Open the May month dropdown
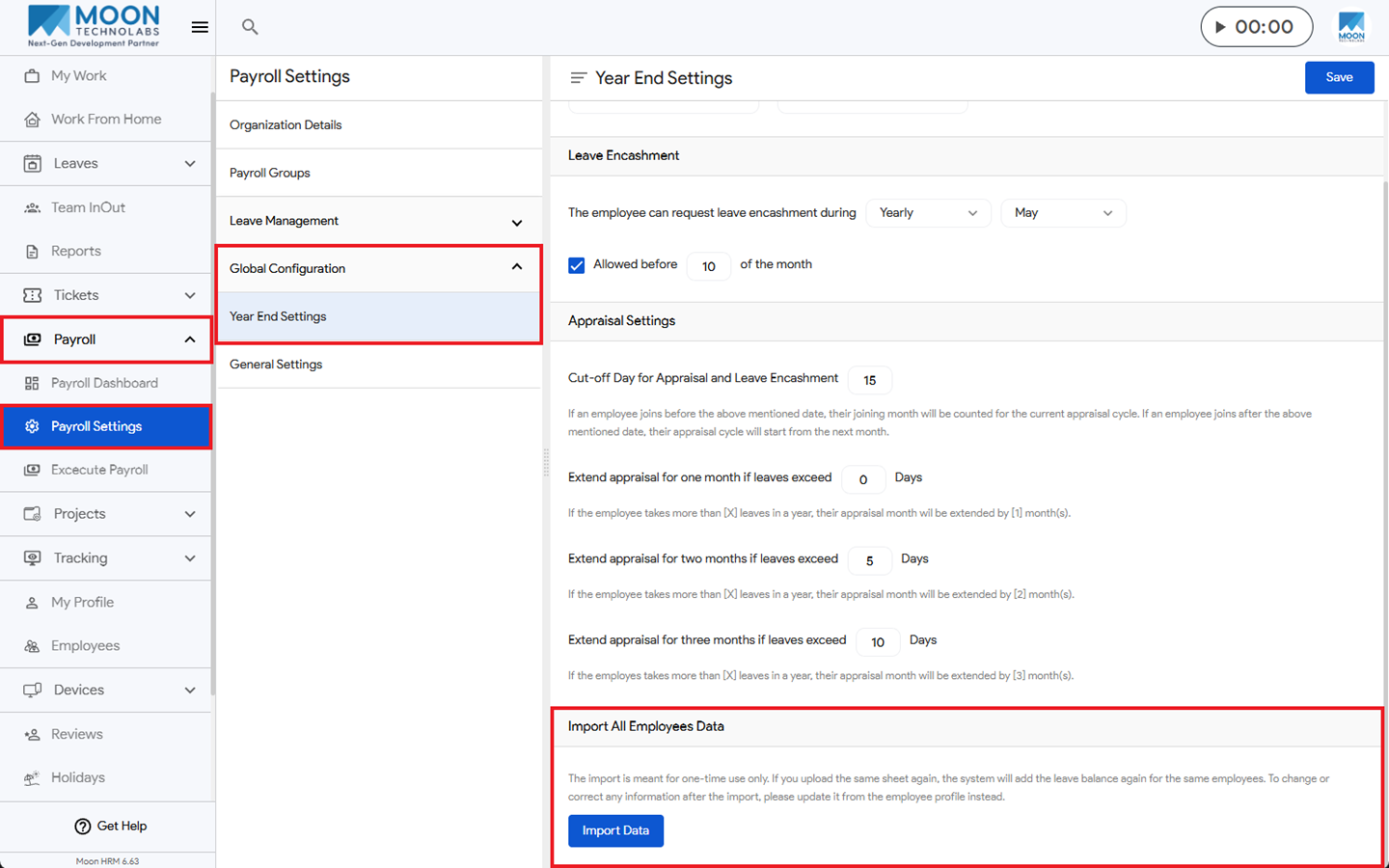 point(1063,213)
